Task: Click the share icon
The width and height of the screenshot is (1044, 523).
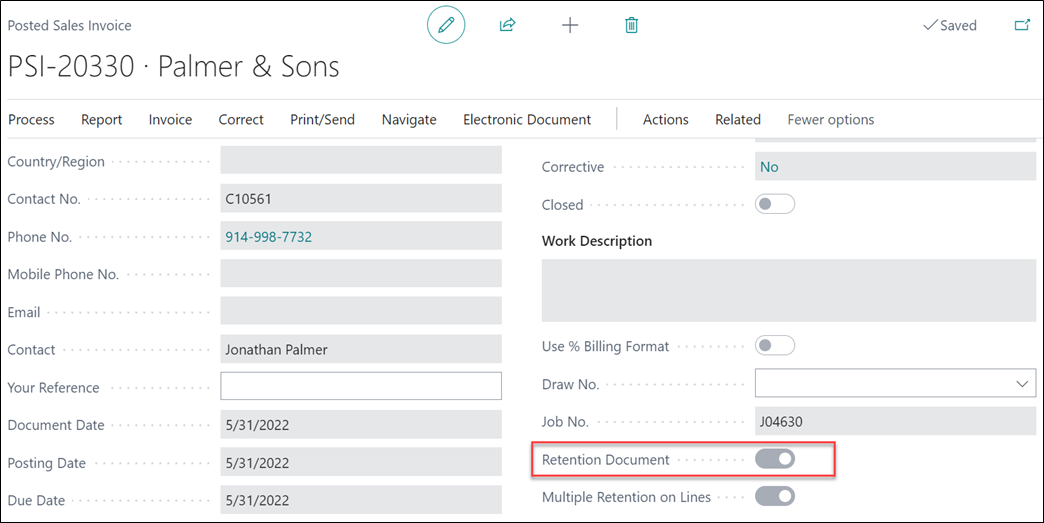Action: pyautogui.click(x=508, y=25)
